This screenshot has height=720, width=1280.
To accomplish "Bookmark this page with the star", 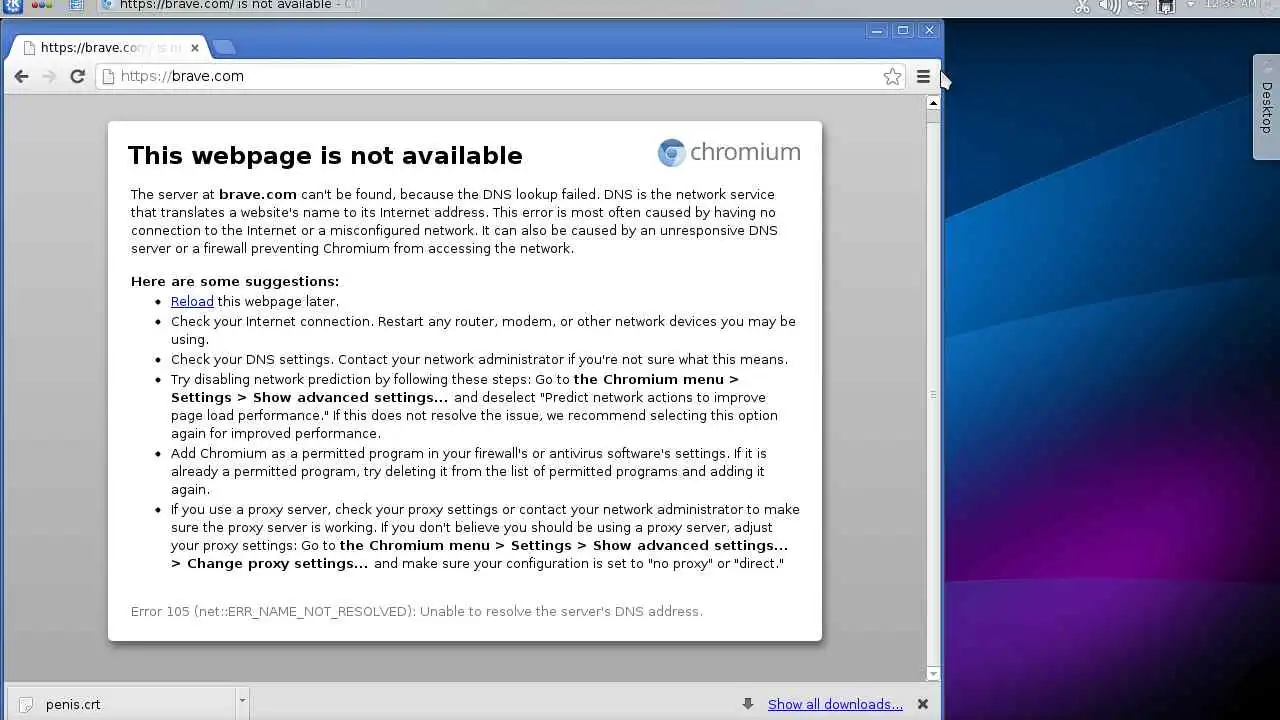I will pos(892,76).
